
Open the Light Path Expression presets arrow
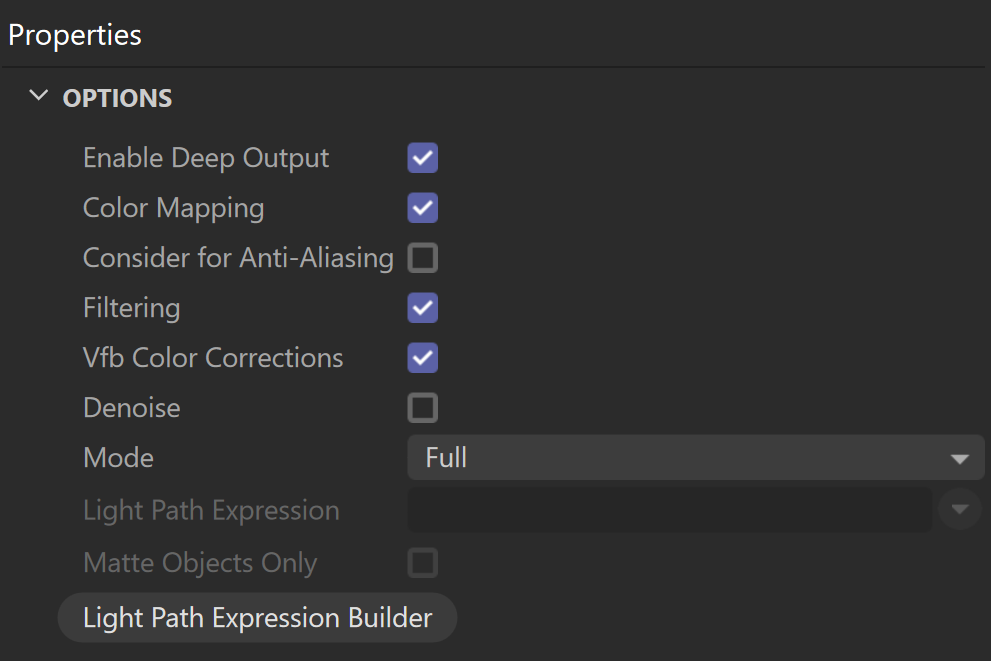959,509
